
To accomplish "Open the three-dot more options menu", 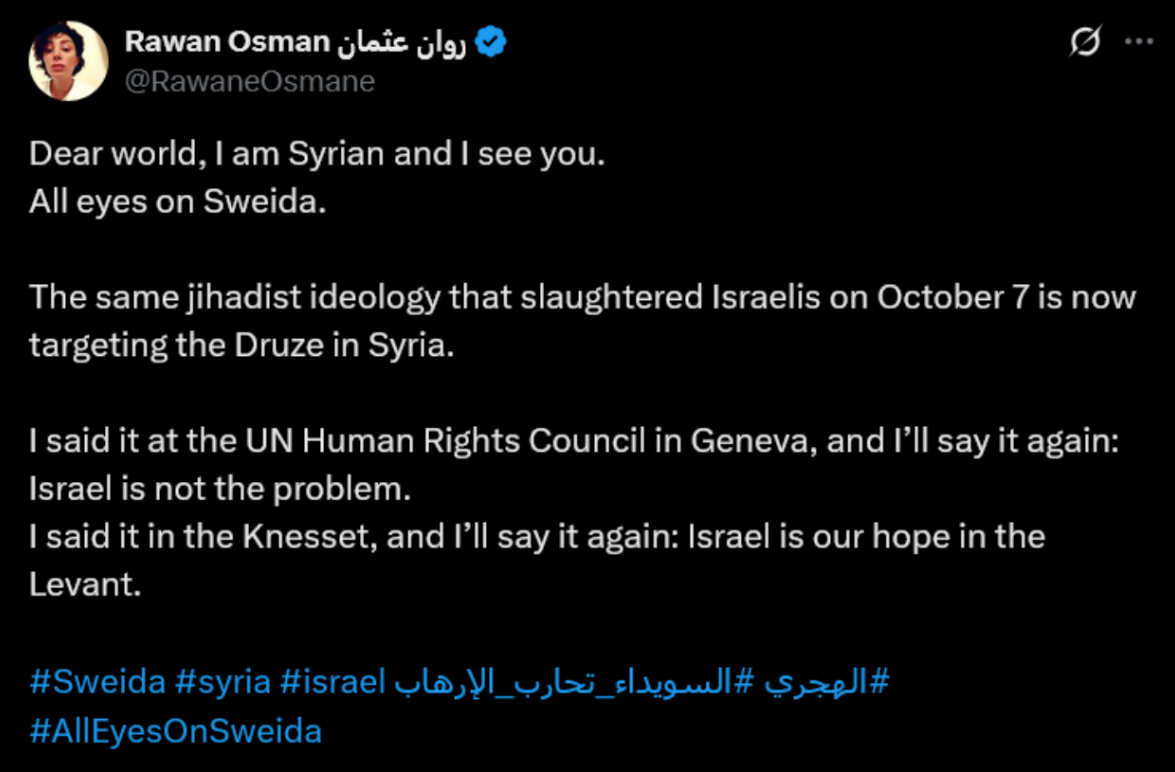I will coord(1139,41).
